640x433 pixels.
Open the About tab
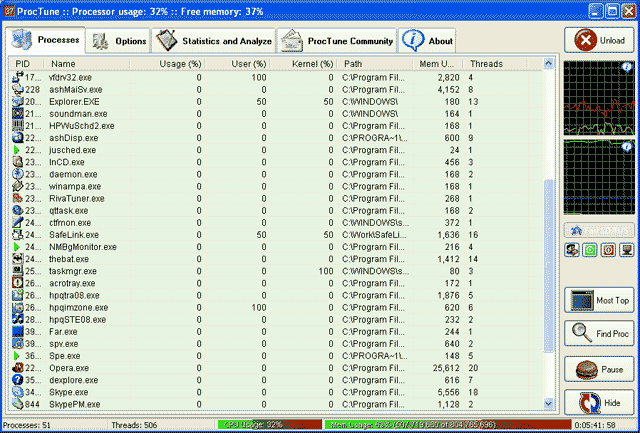[x=428, y=40]
